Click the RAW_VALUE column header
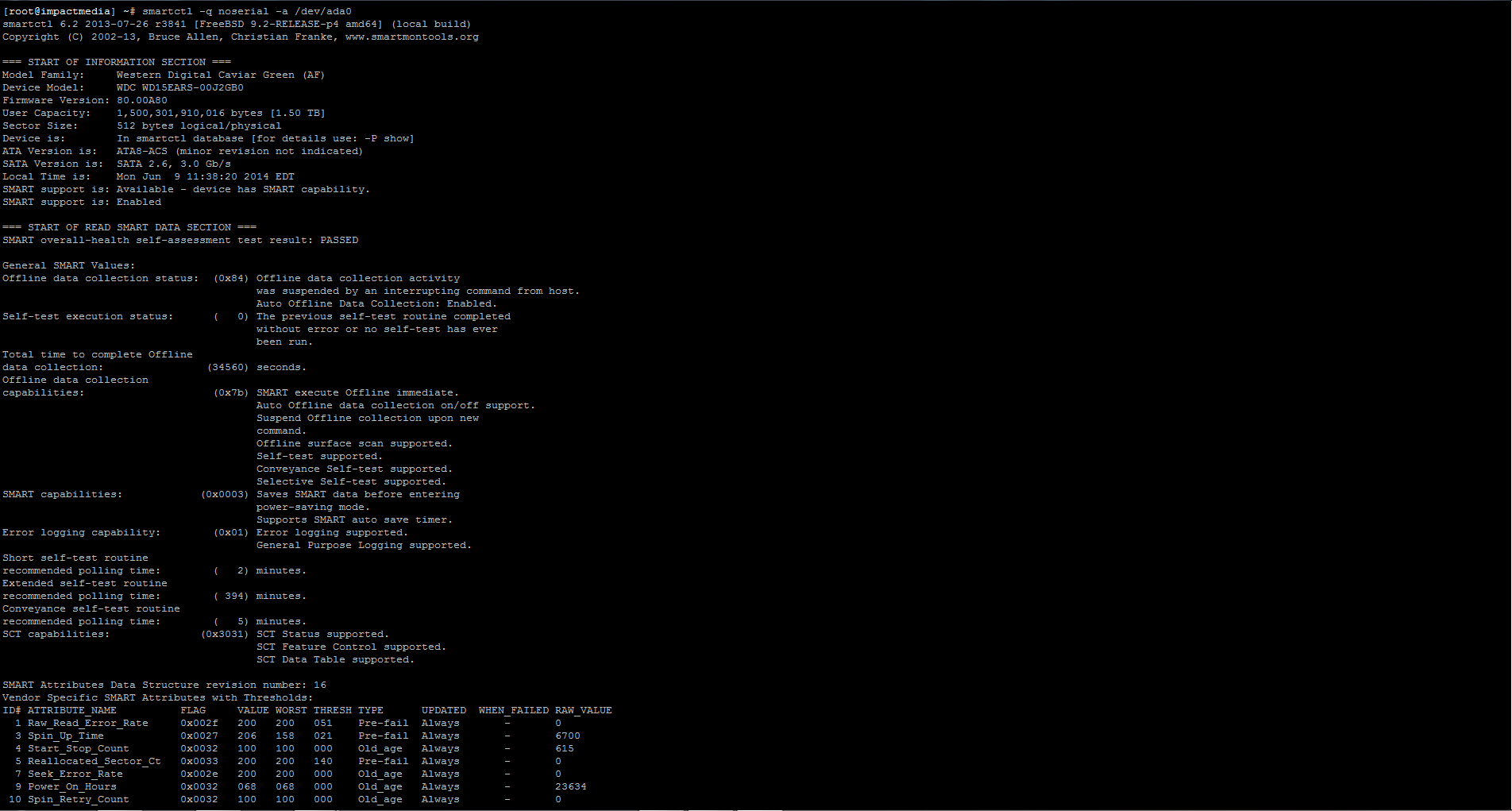This screenshot has width=1512, height=811. (x=584, y=711)
